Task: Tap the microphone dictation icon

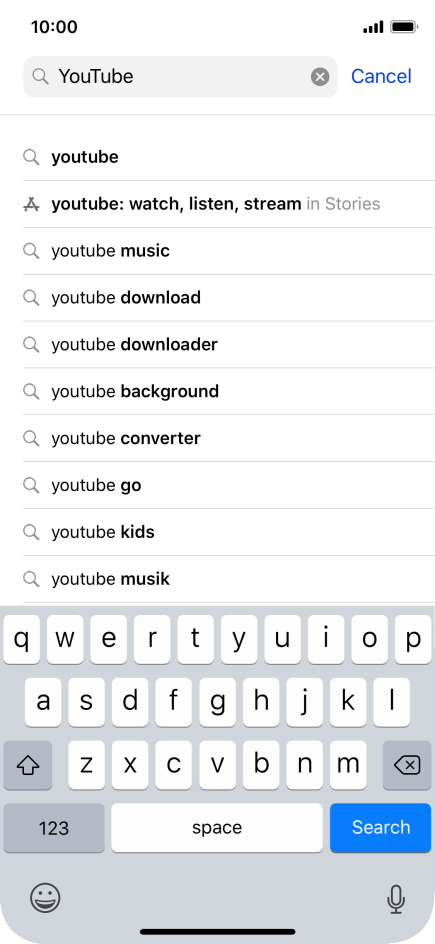Action: tap(395, 899)
